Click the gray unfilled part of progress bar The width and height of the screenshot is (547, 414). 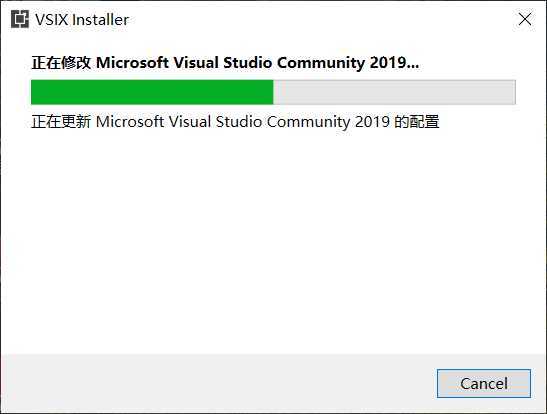[x=395, y=92]
